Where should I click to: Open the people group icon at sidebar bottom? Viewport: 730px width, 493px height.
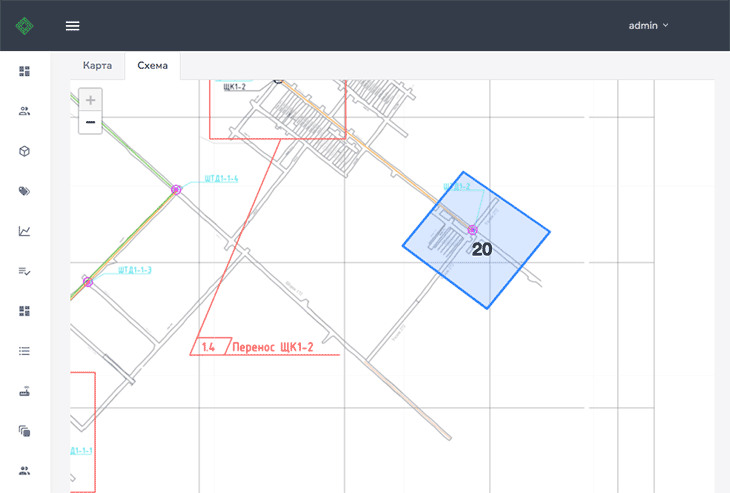click(x=25, y=471)
